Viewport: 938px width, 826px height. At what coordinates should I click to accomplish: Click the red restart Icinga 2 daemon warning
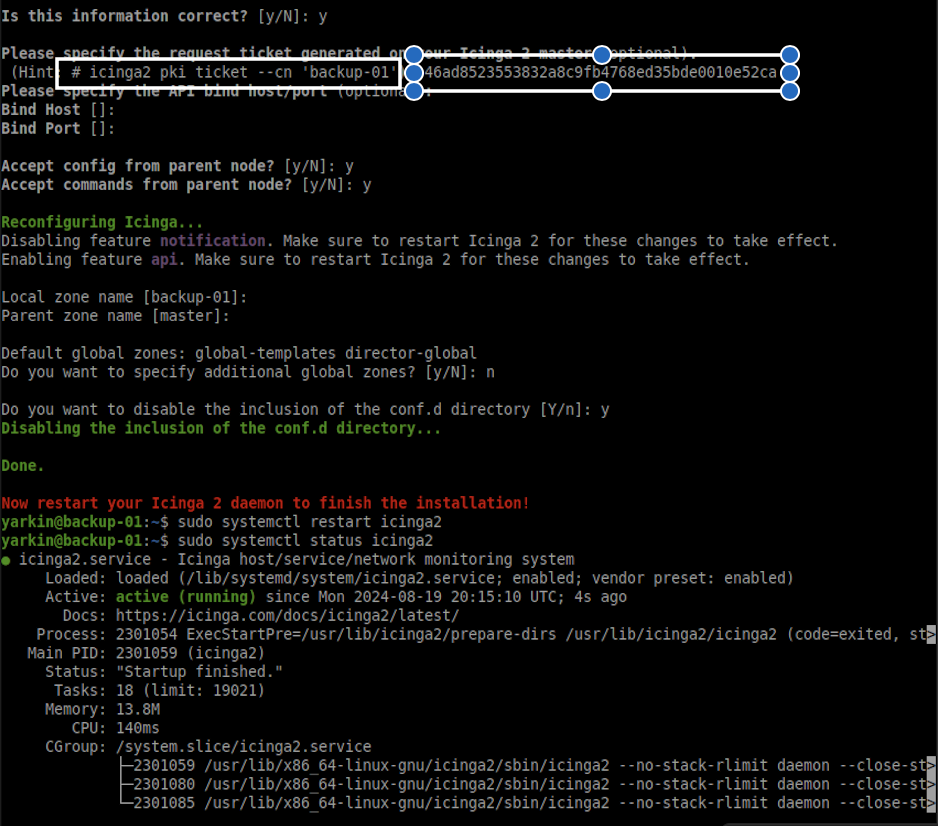pos(265,503)
